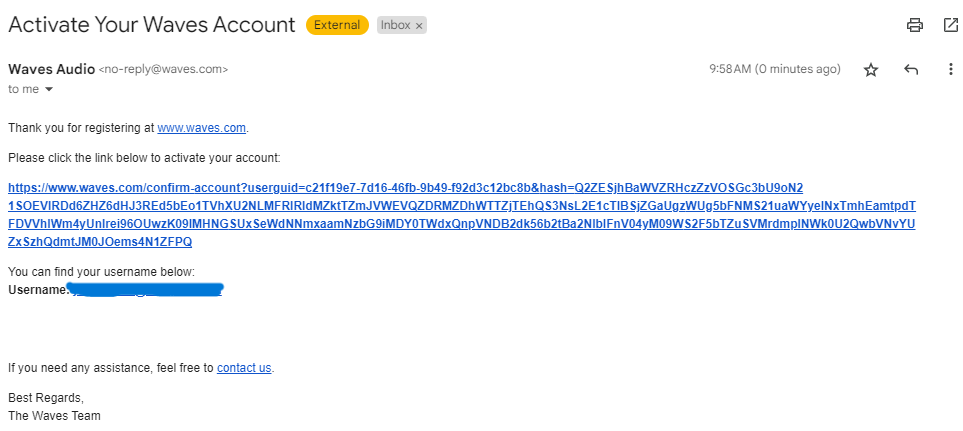The image size is (963, 431).
Task: Click the "Activate Your Waves Account" subject
Action: 152,25
